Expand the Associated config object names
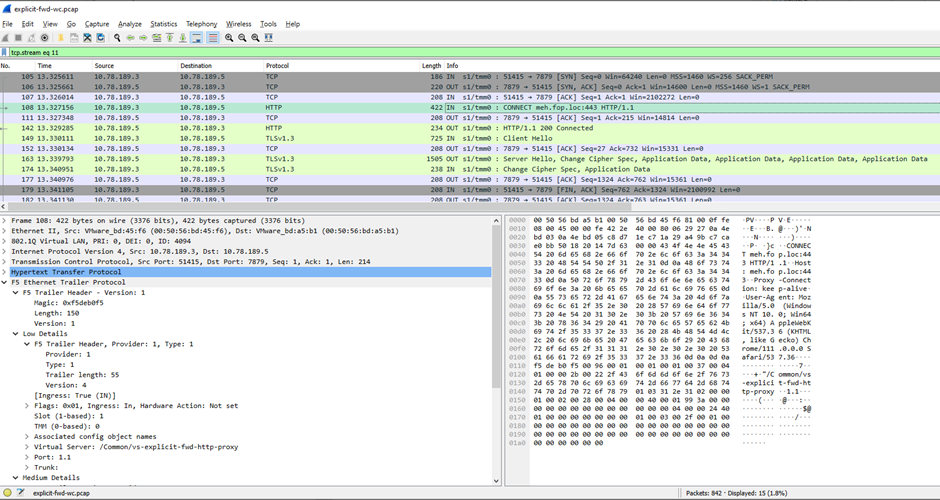 26,436
